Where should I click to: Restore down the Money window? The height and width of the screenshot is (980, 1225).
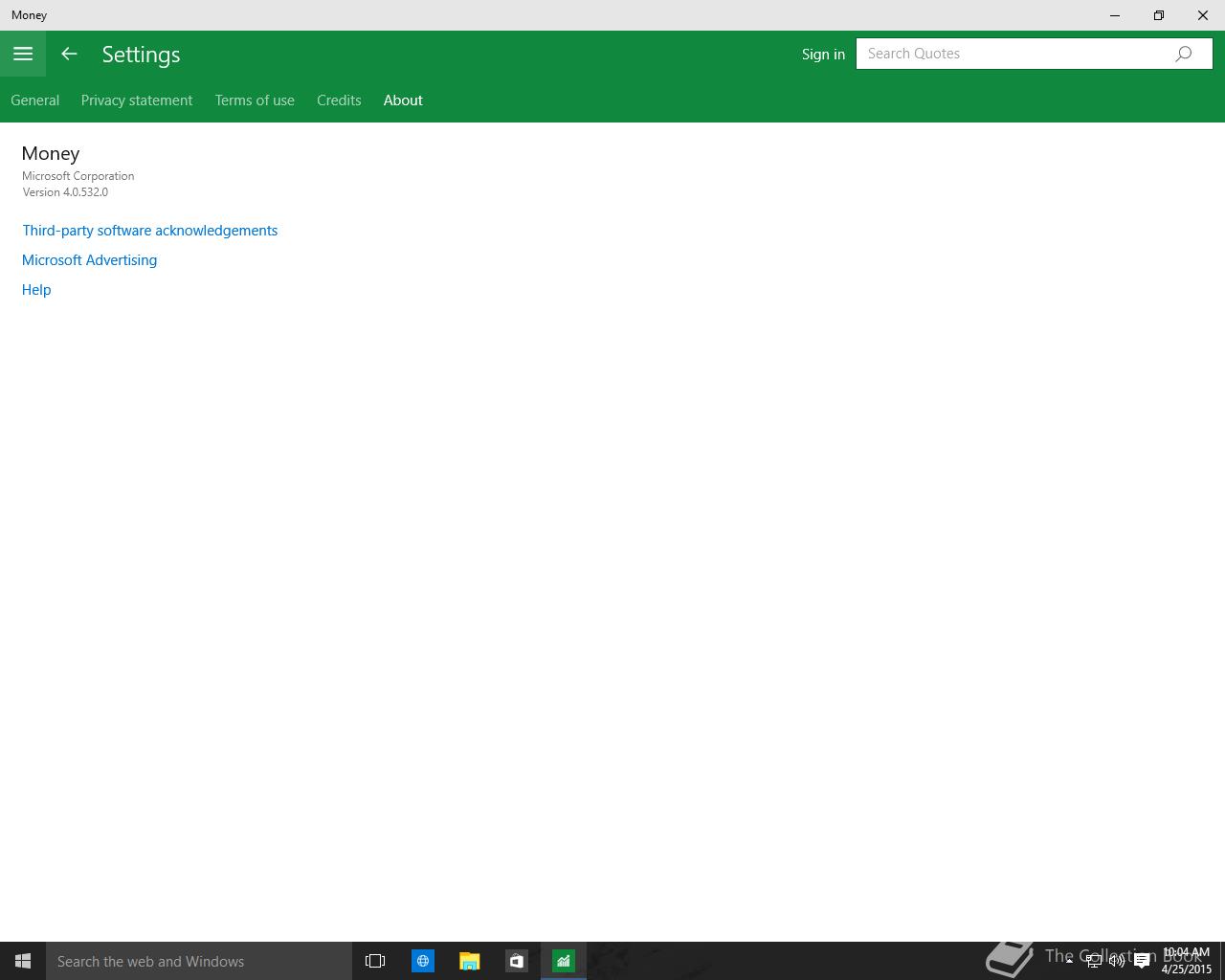(x=1159, y=15)
